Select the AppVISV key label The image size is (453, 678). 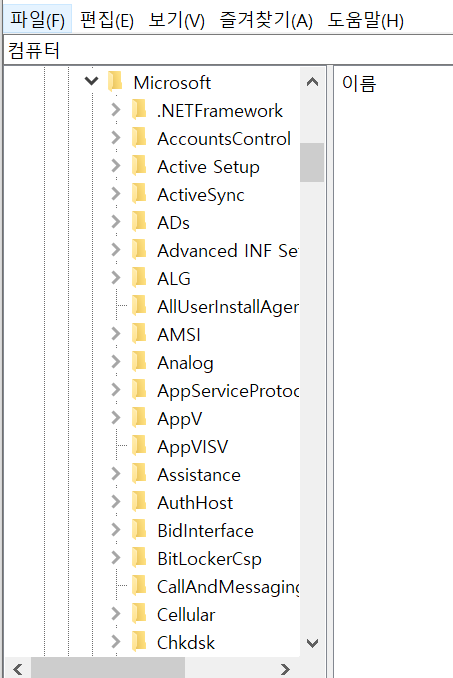point(192,447)
